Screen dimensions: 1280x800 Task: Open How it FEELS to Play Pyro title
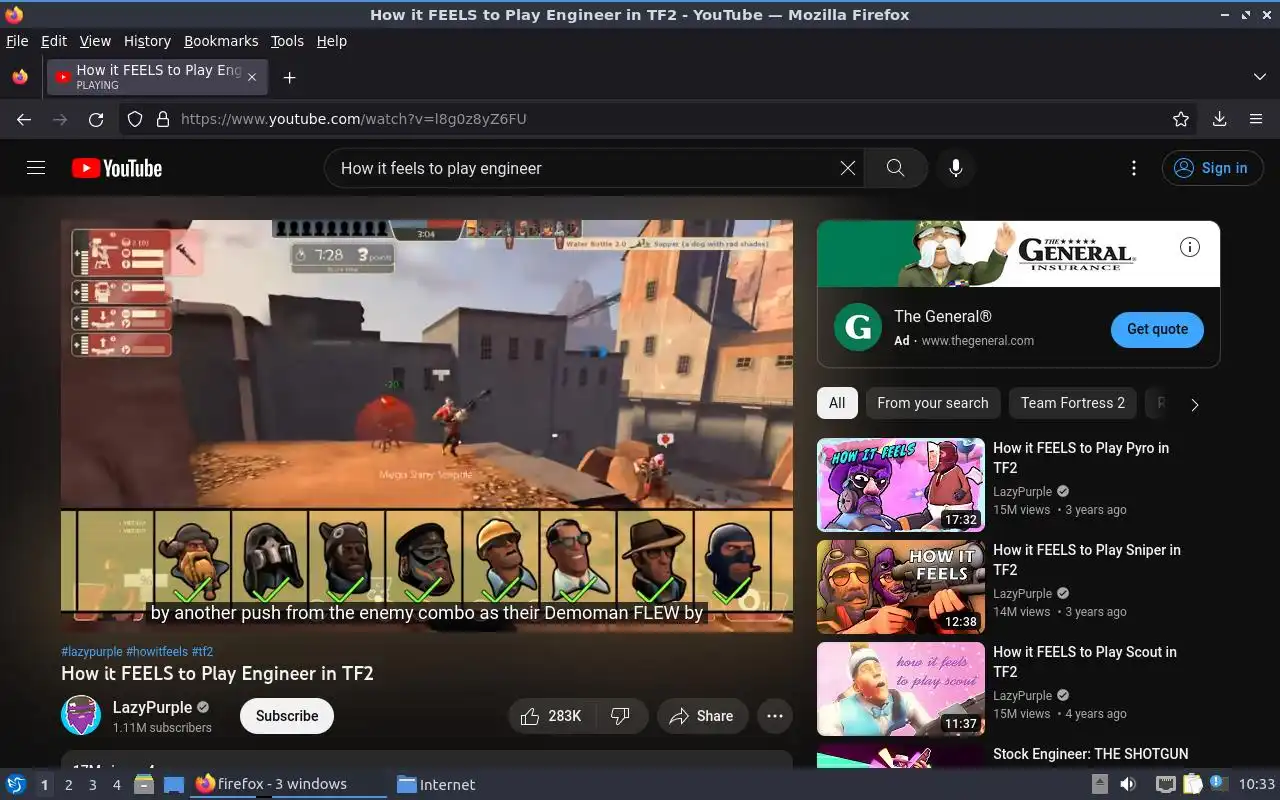pyautogui.click(x=1081, y=458)
